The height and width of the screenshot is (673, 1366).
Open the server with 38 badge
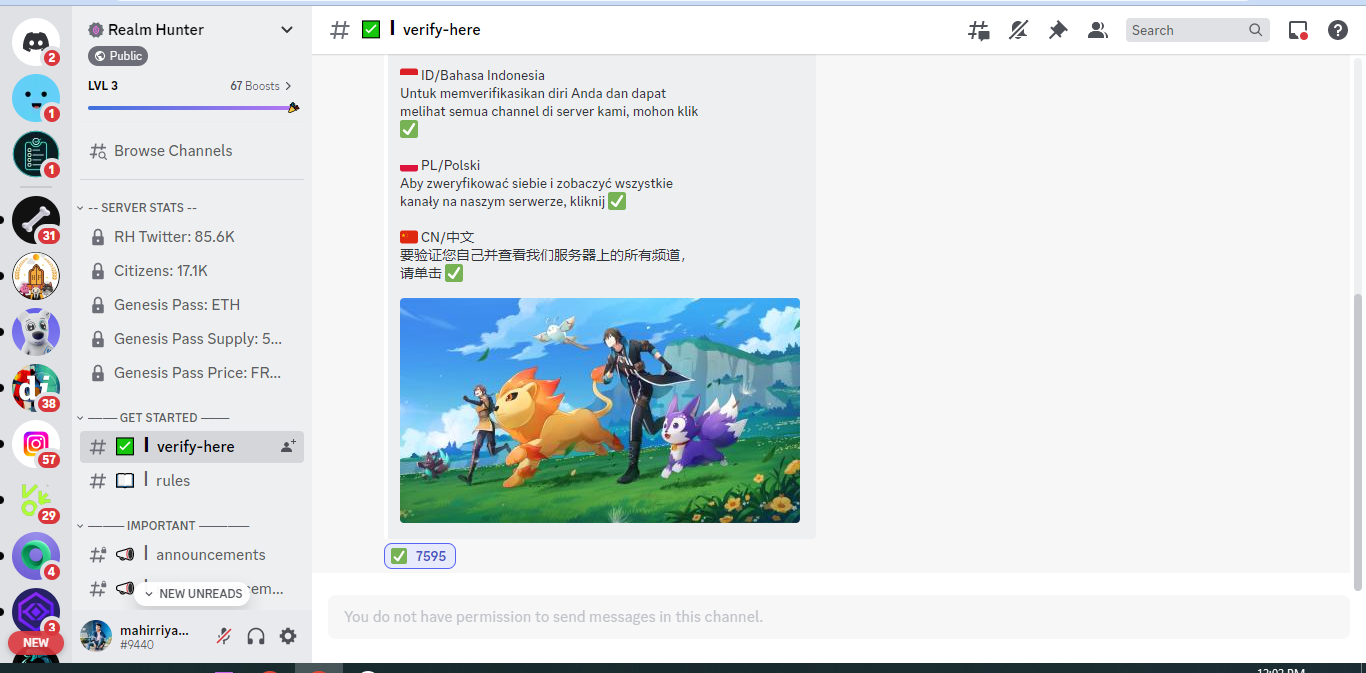pyautogui.click(x=36, y=388)
